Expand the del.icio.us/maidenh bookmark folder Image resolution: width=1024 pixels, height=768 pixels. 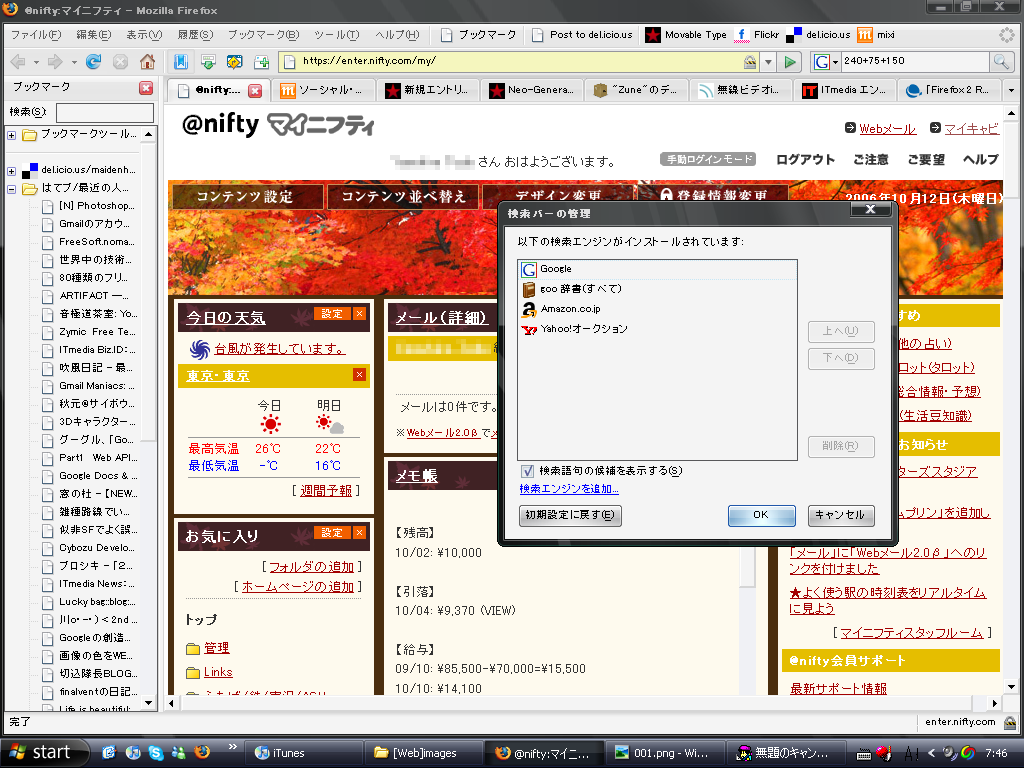tap(11, 171)
